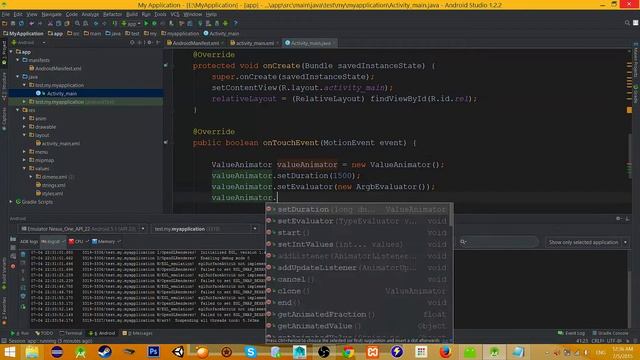
Task: Open the Refactor menu
Action: (x=112, y=14)
